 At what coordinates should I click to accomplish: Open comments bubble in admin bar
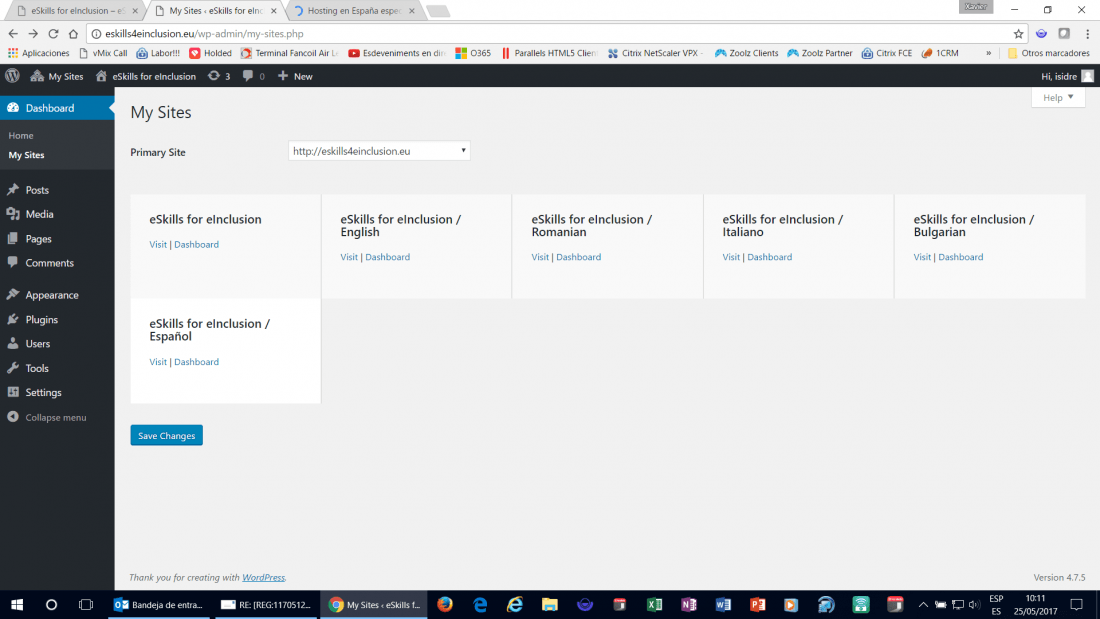[253, 76]
